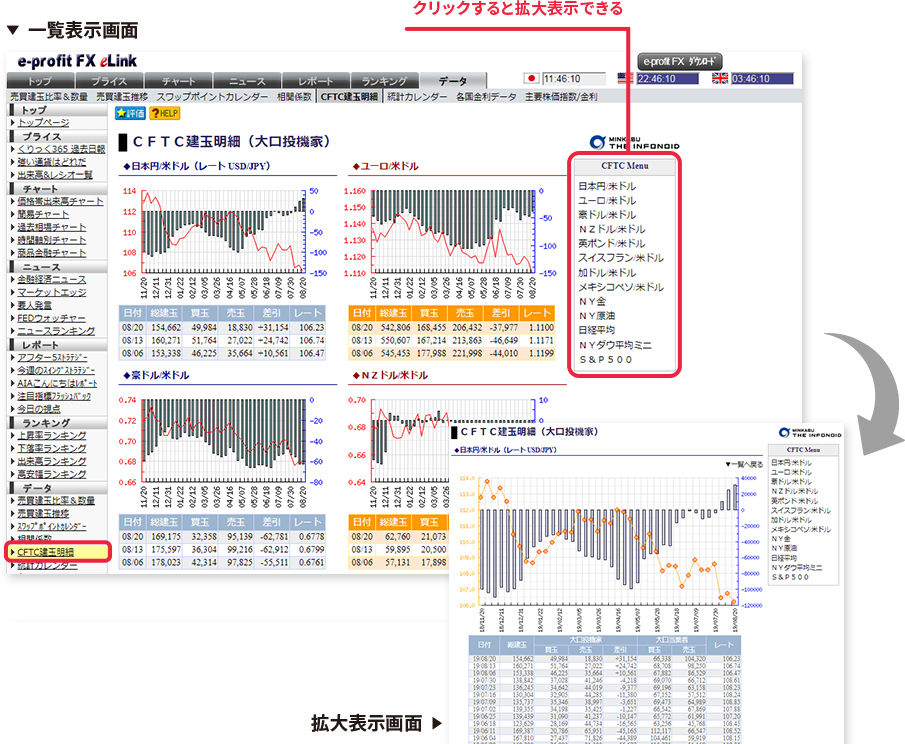The height and width of the screenshot is (744, 905).
Task: Select ＮＹ金 in the list view CFTC Menu
Action: tap(592, 301)
